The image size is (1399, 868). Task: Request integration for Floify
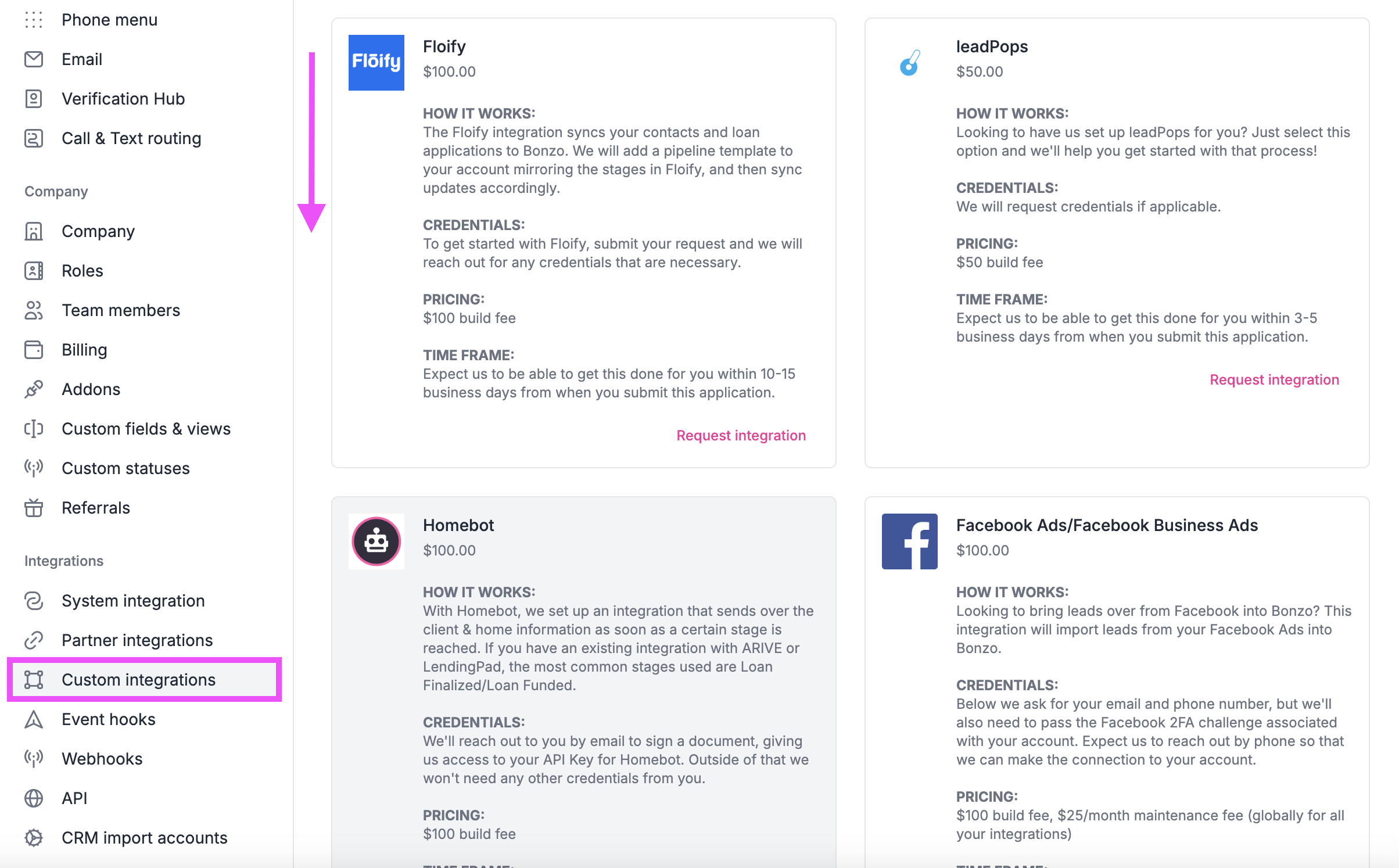pyautogui.click(x=740, y=435)
